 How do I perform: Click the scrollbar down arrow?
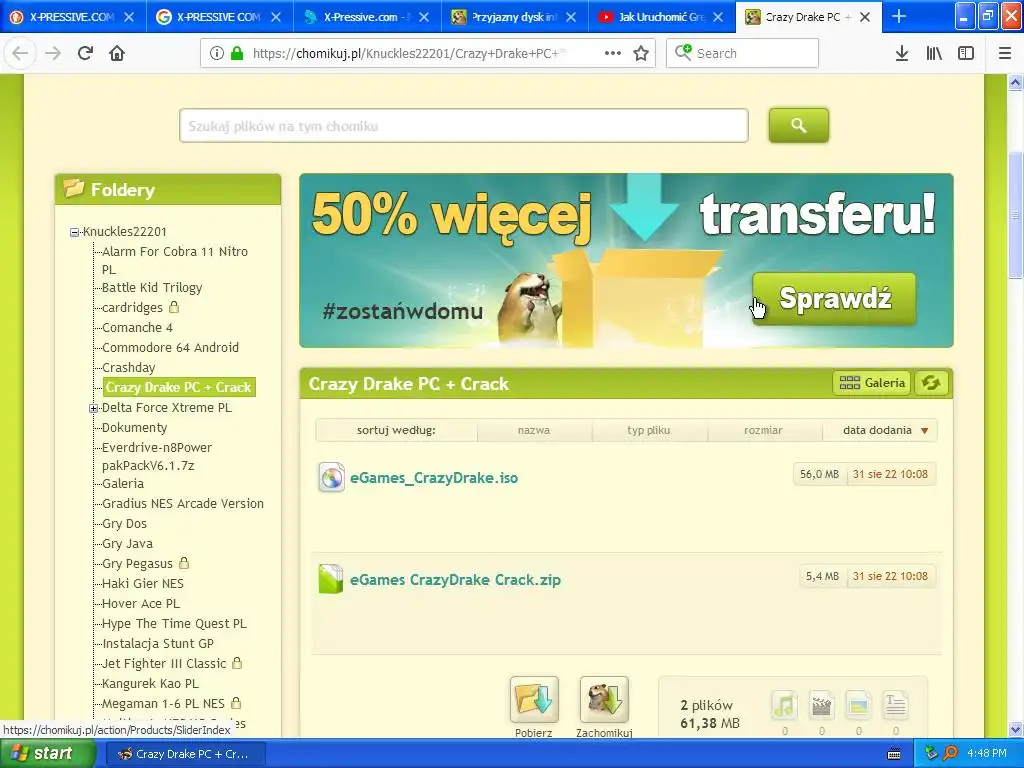coord(1015,729)
